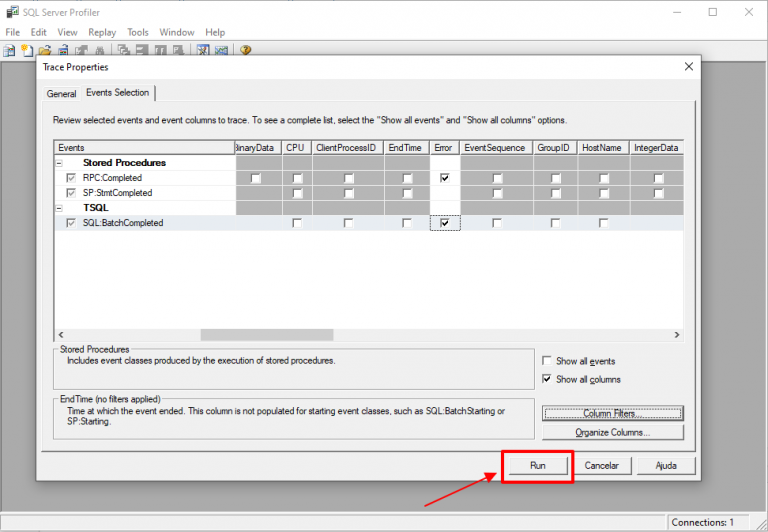This screenshot has width=768, height=532.
Task: Uncheck Error column for SQL:BatchCompleted
Action: coord(445,223)
